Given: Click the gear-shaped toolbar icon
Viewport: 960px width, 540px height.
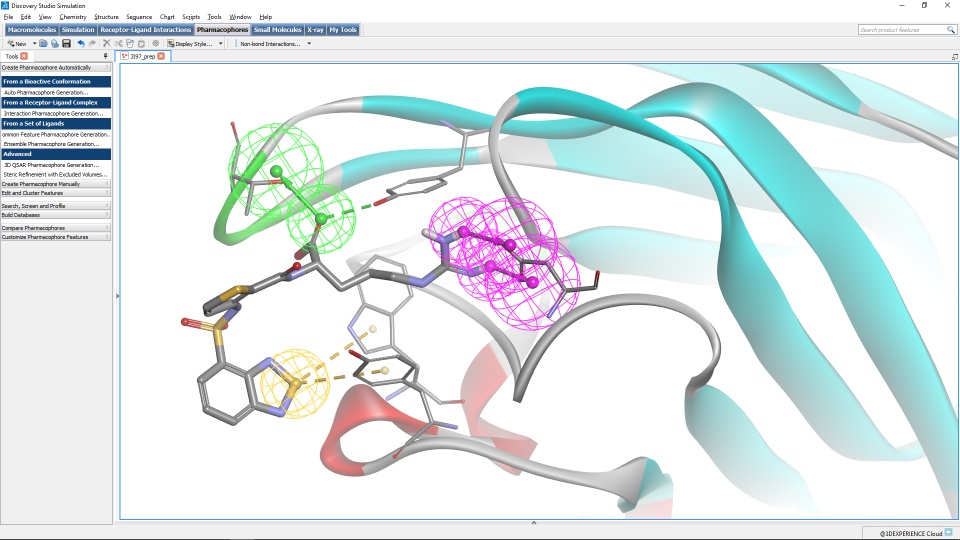Looking at the screenshot, I should click(156, 43).
